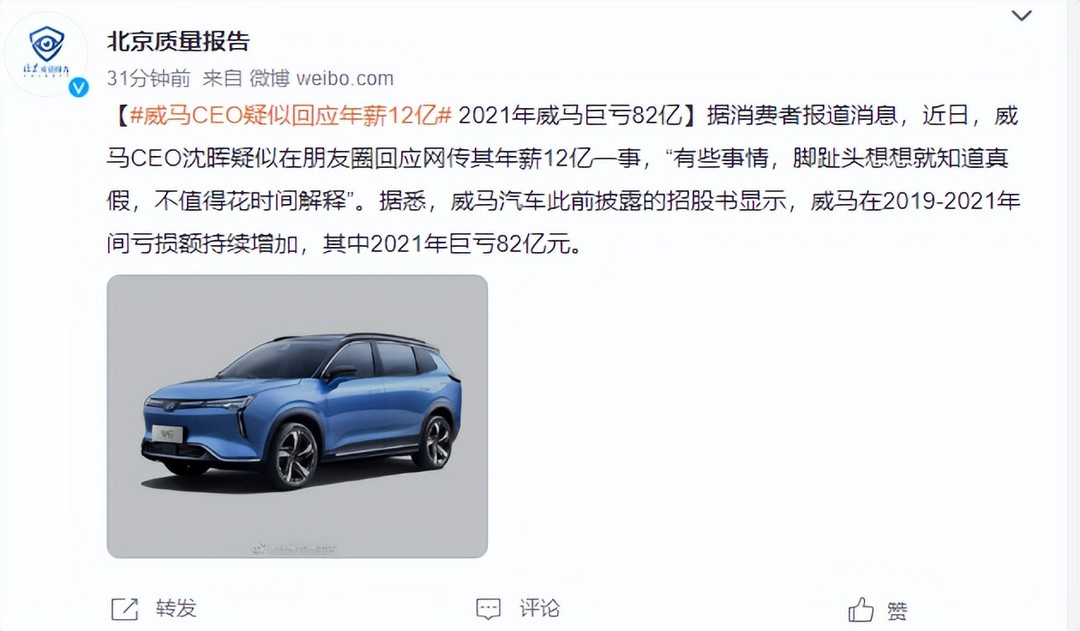Click the last line ending 巨亏82亿元

click(344, 244)
